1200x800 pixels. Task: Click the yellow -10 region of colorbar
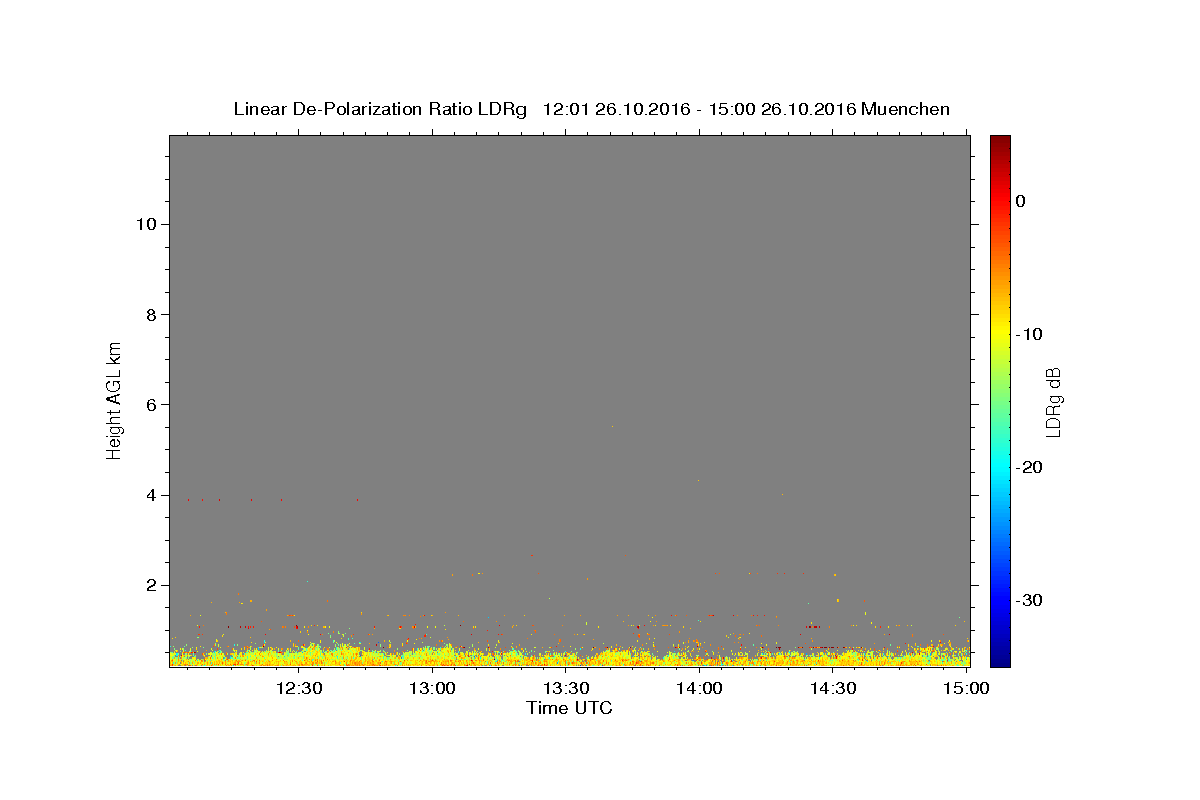click(x=1000, y=334)
